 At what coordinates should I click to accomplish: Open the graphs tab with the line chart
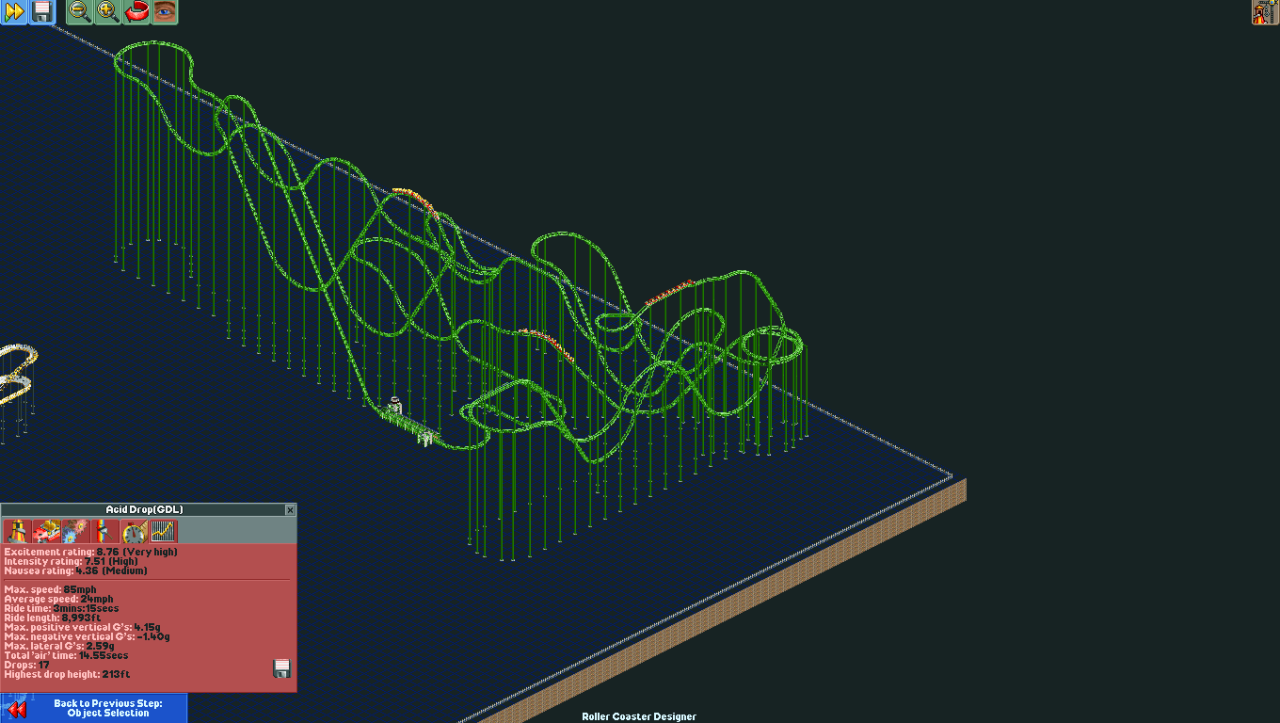(162, 531)
